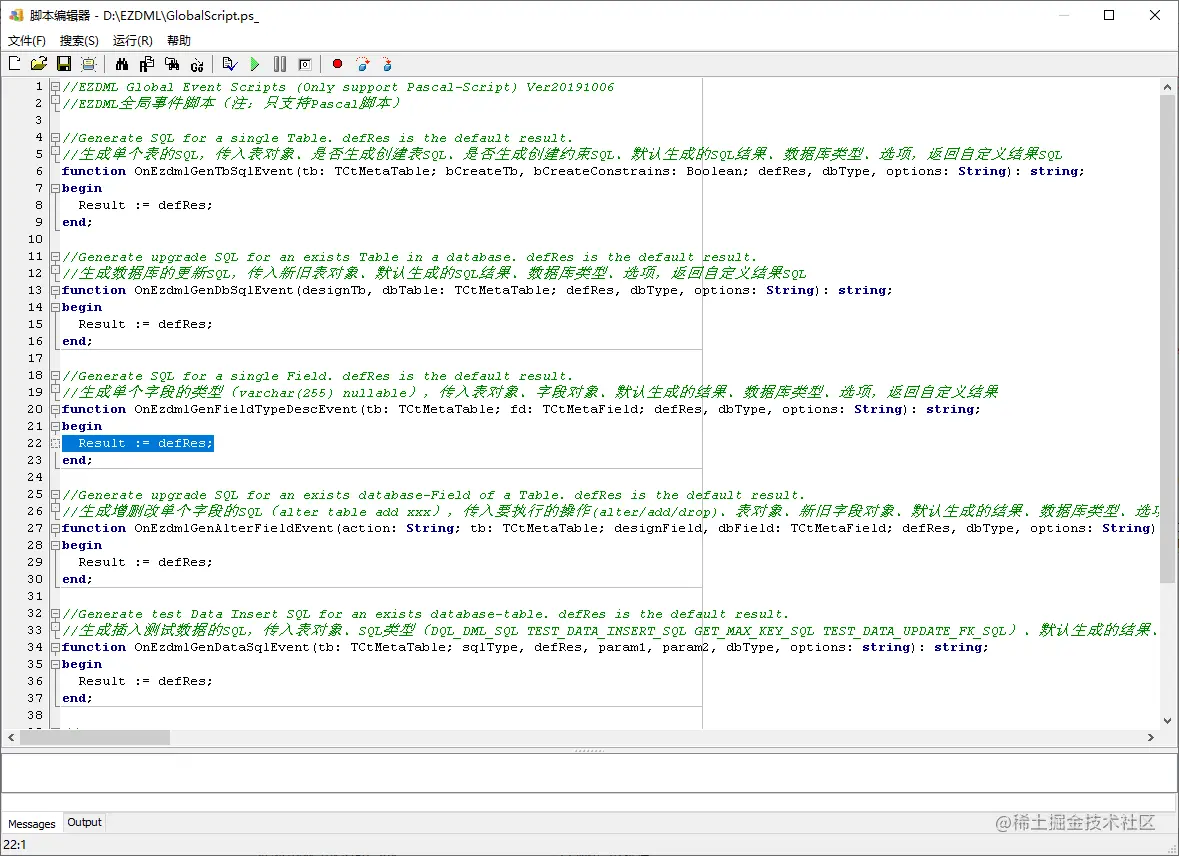Click line number 31 in the gutter
1179x856 pixels.
35,596
